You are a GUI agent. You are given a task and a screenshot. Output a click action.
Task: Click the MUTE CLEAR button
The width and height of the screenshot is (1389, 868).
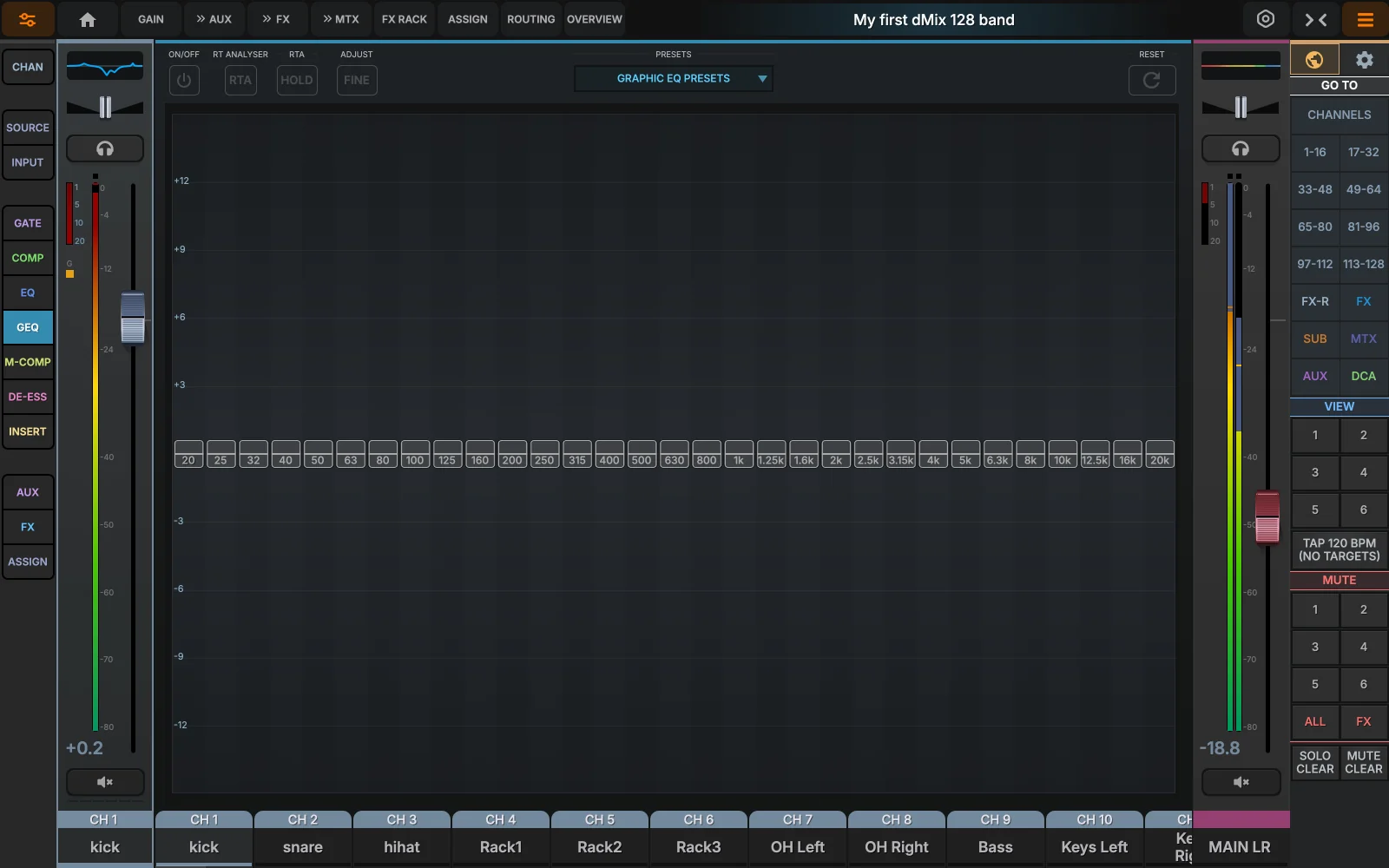(1364, 762)
